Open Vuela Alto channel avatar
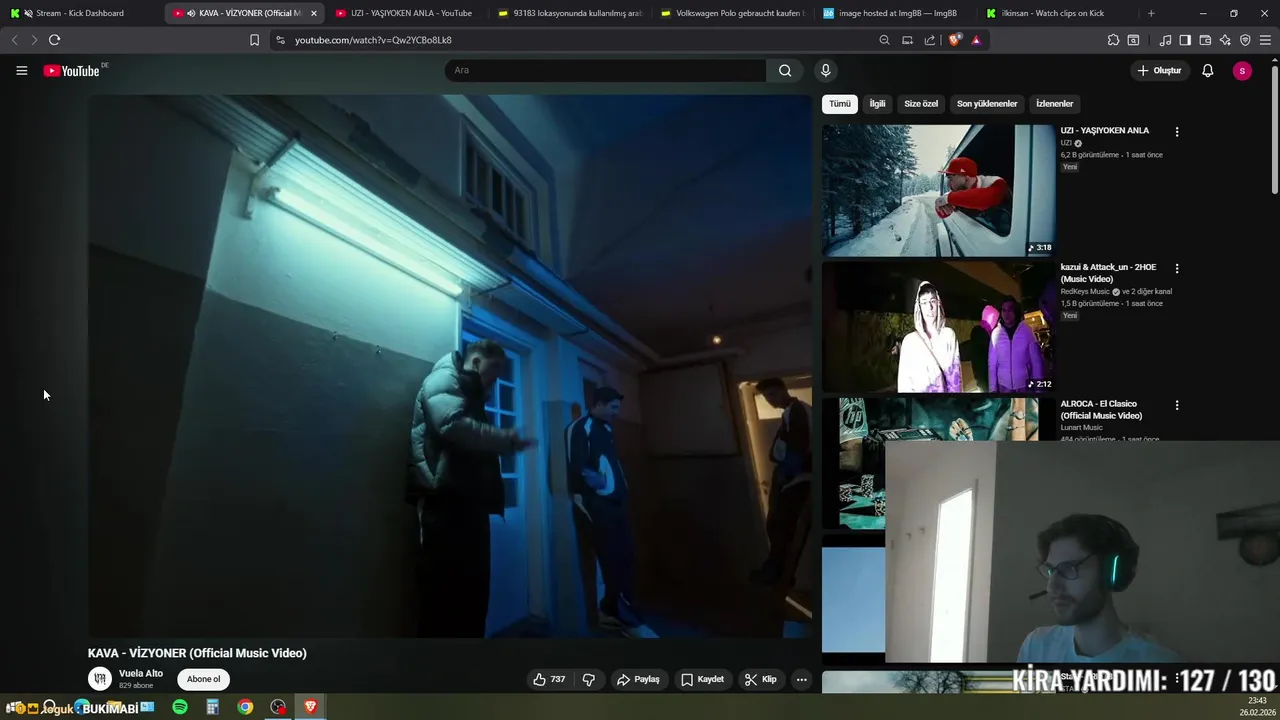 point(100,679)
